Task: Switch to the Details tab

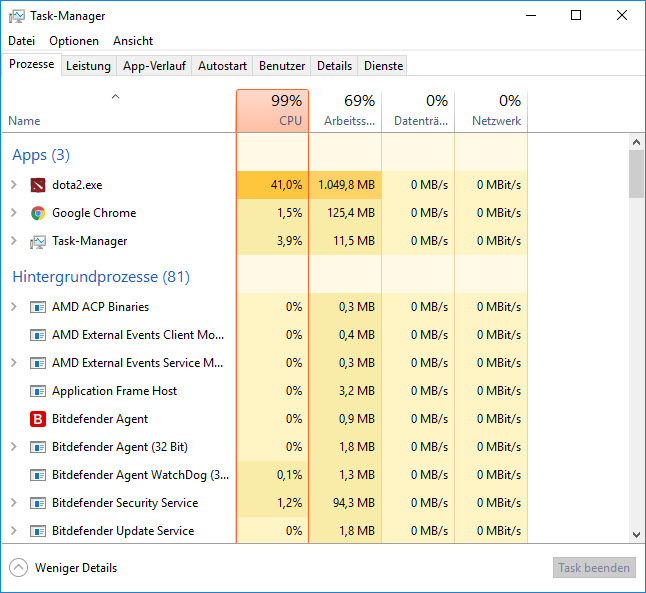Action: 334,66
